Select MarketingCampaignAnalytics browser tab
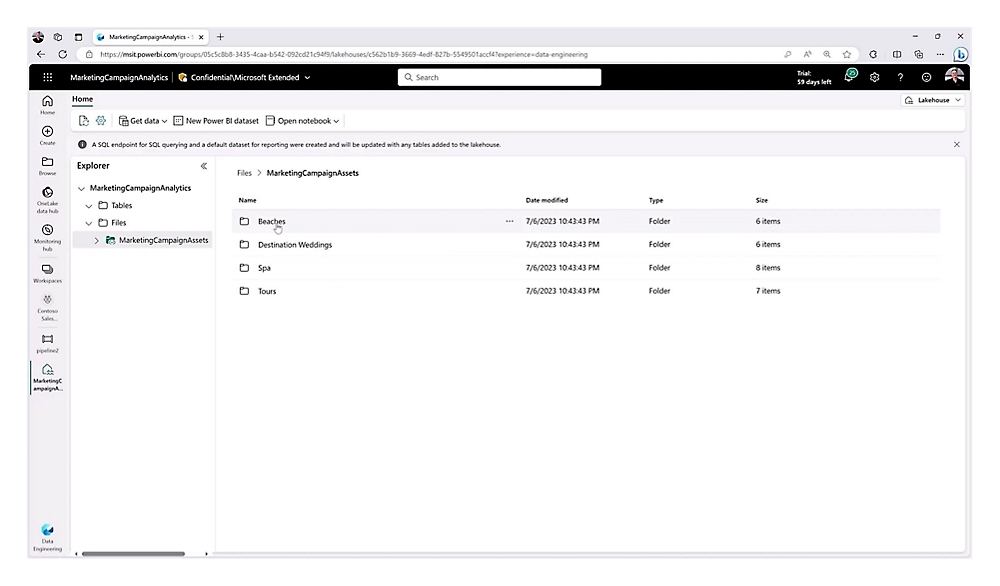The image size is (1000, 586). (x=152, y=37)
